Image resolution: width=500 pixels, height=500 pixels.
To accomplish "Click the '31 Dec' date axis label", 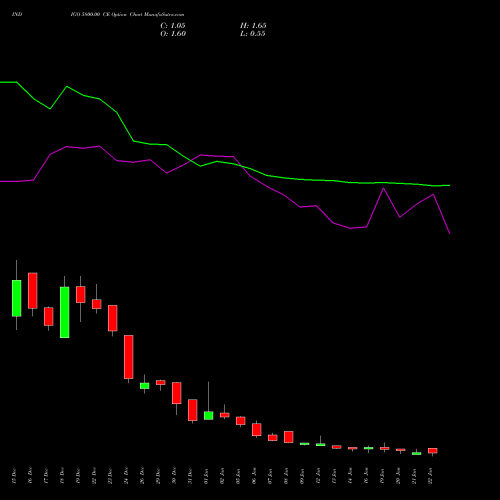I will (190, 476).
